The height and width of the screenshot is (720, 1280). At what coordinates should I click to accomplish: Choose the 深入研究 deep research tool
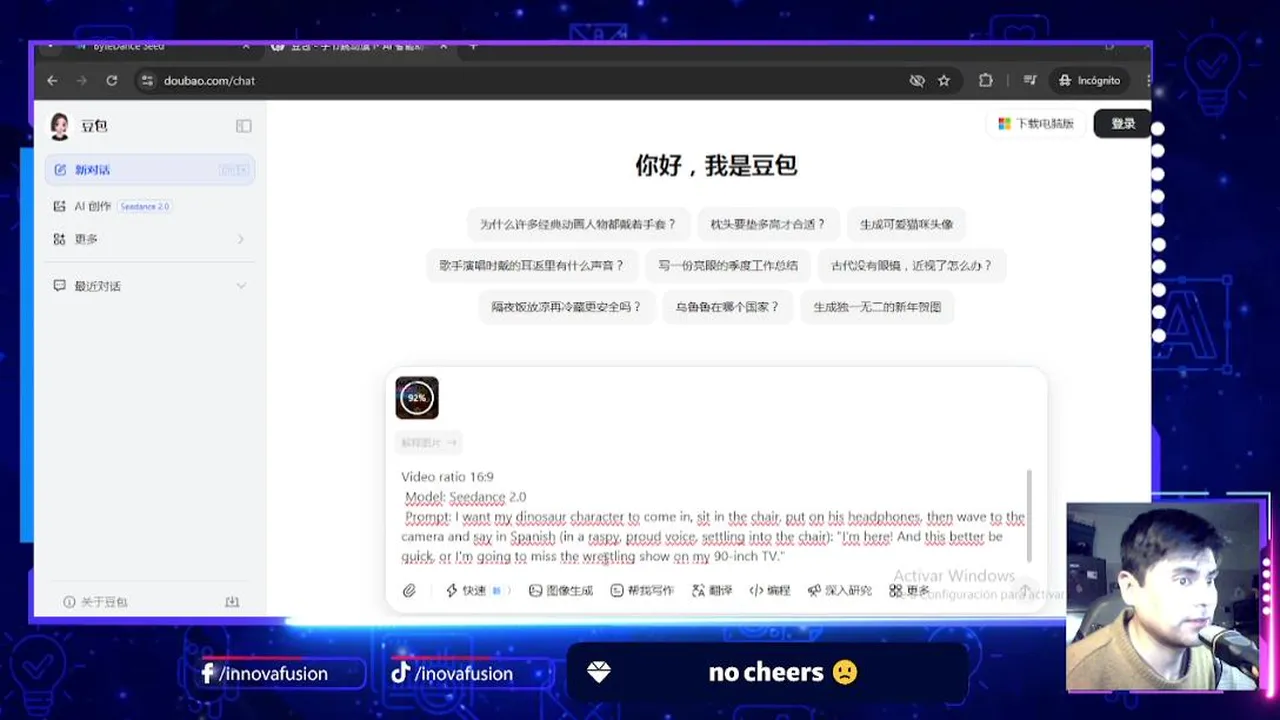click(x=840, y=591)
